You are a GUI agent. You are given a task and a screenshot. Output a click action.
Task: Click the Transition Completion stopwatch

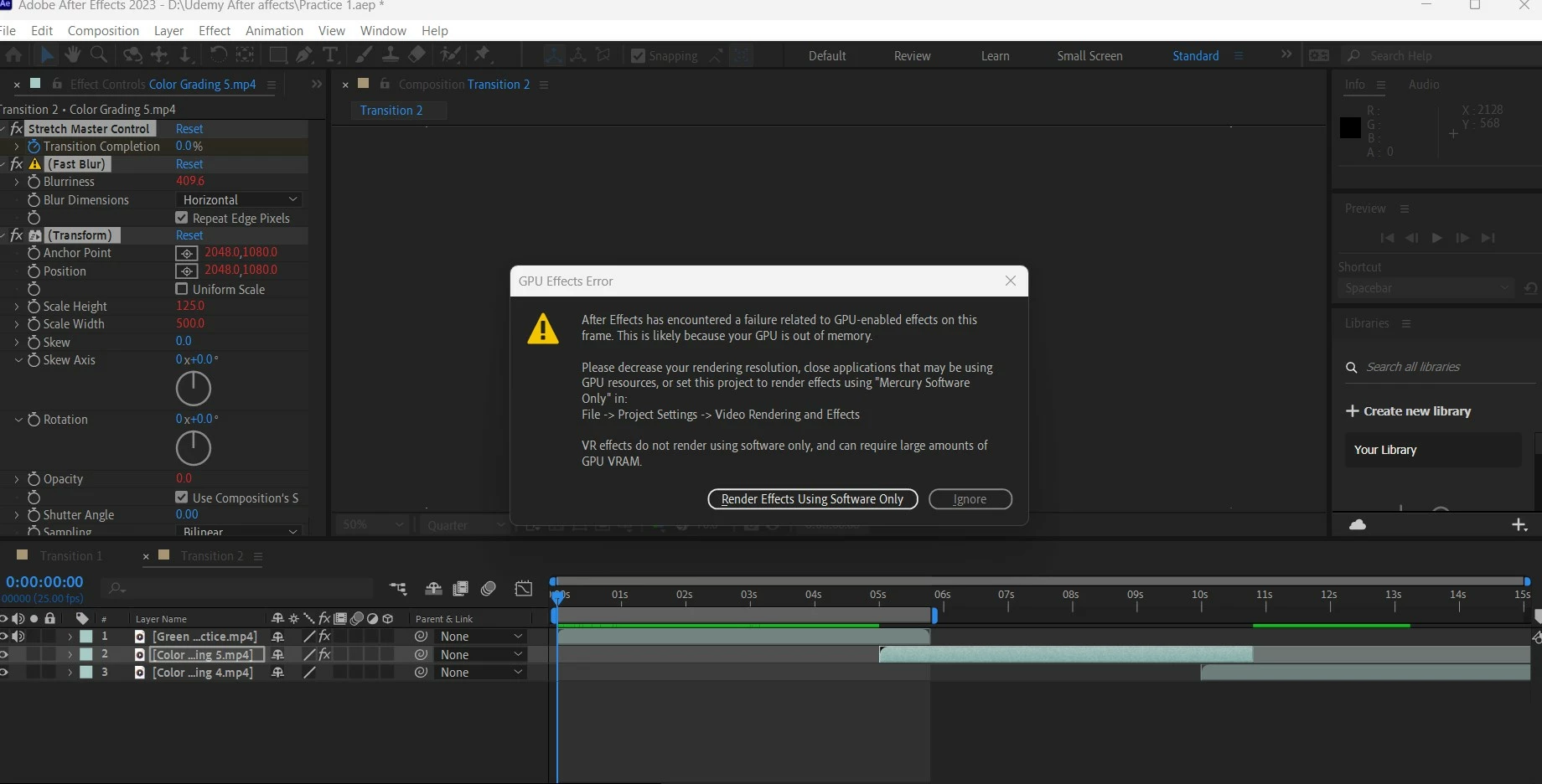[34, 147]
